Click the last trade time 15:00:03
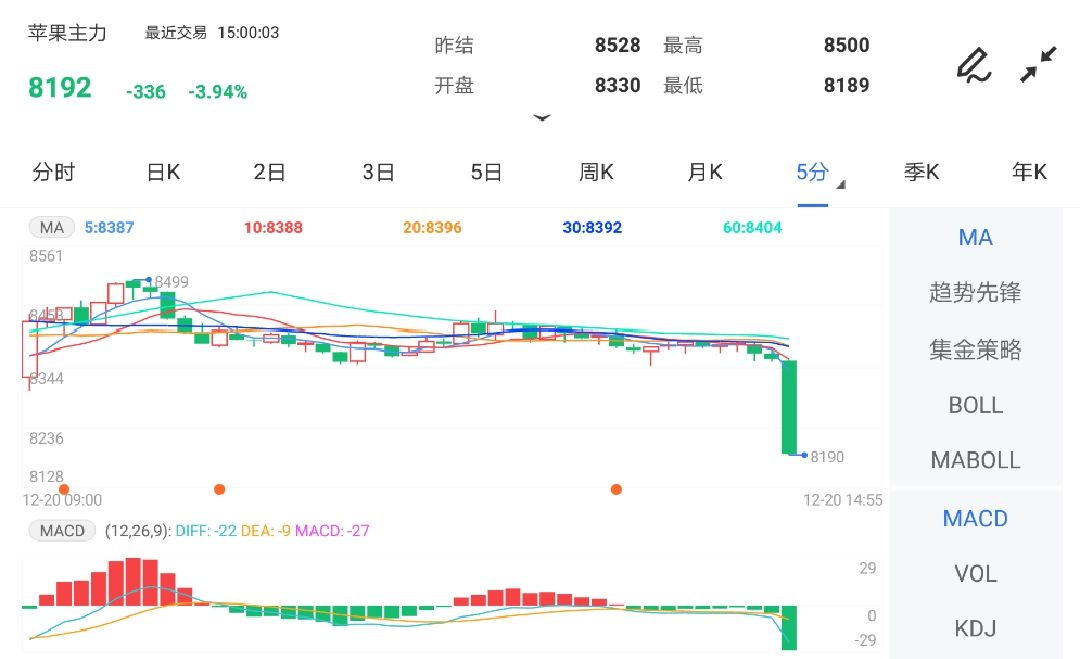 click(249, 32)
